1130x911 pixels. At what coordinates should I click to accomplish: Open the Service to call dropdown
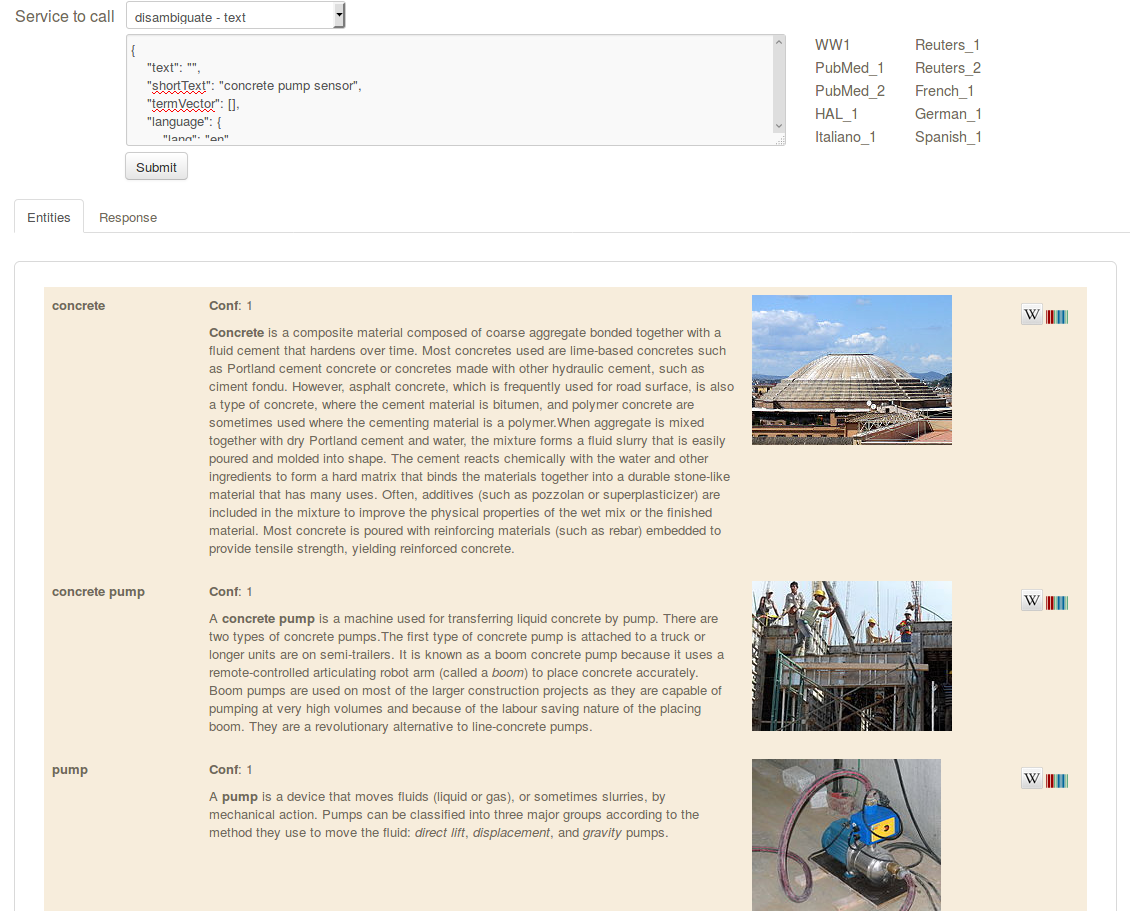[x=236, y=16]
